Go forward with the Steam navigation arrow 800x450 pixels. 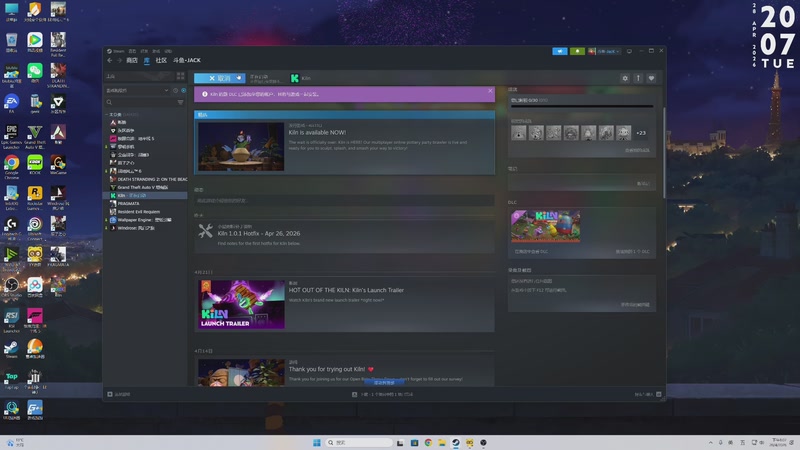(x=119, y=60)
